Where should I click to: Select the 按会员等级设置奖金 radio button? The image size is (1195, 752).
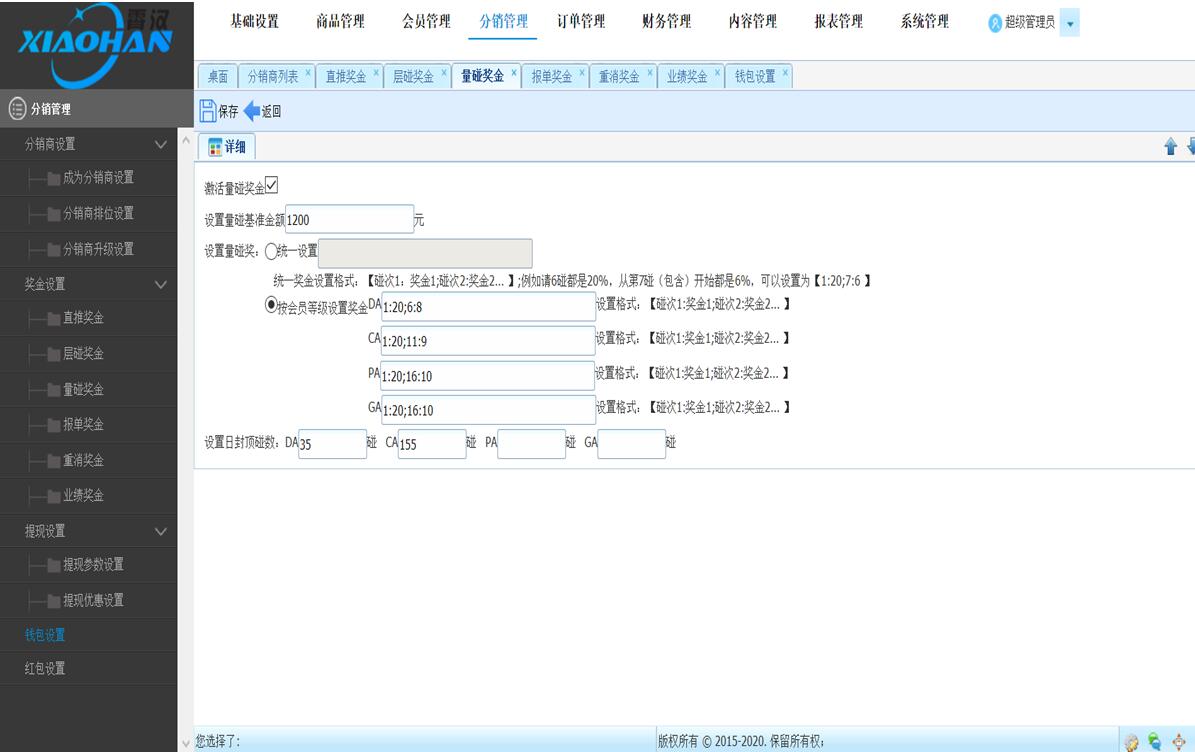pyautogui.click(x=271, y=305)
